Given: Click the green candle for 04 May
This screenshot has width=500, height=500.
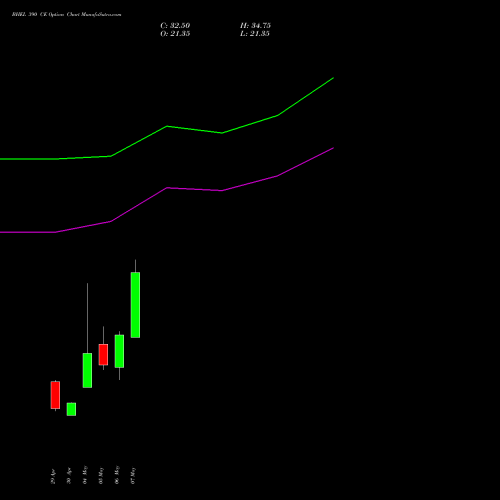Looking at the screenshot, I should (87, 370).
